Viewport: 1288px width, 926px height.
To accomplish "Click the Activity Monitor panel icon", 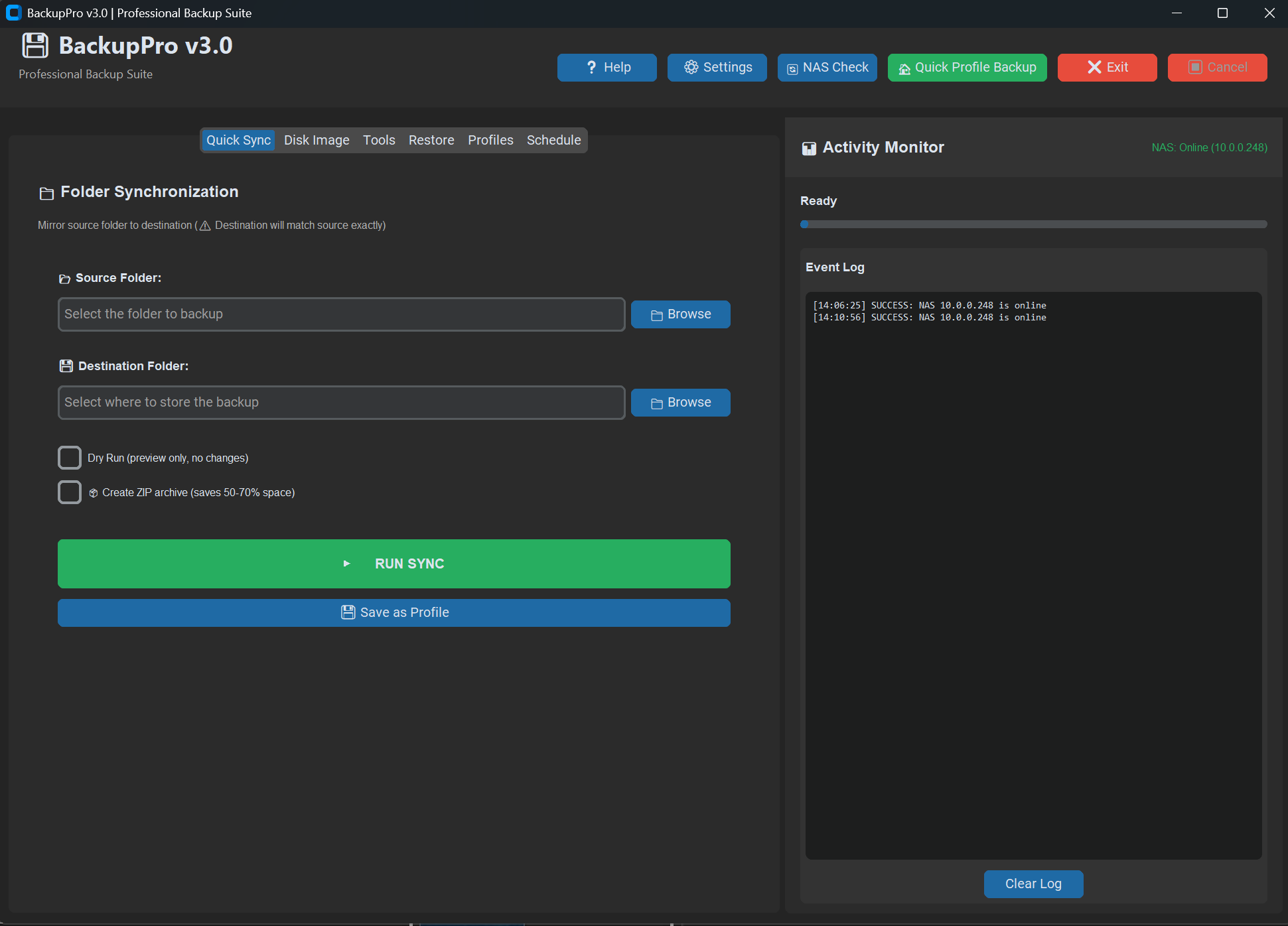I will (809, 148).
